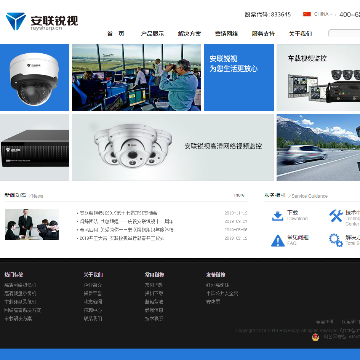This screenshot has width=360, height=360.
Task: Open the air traffic control tower image
Action: click(x=136, y=77)
